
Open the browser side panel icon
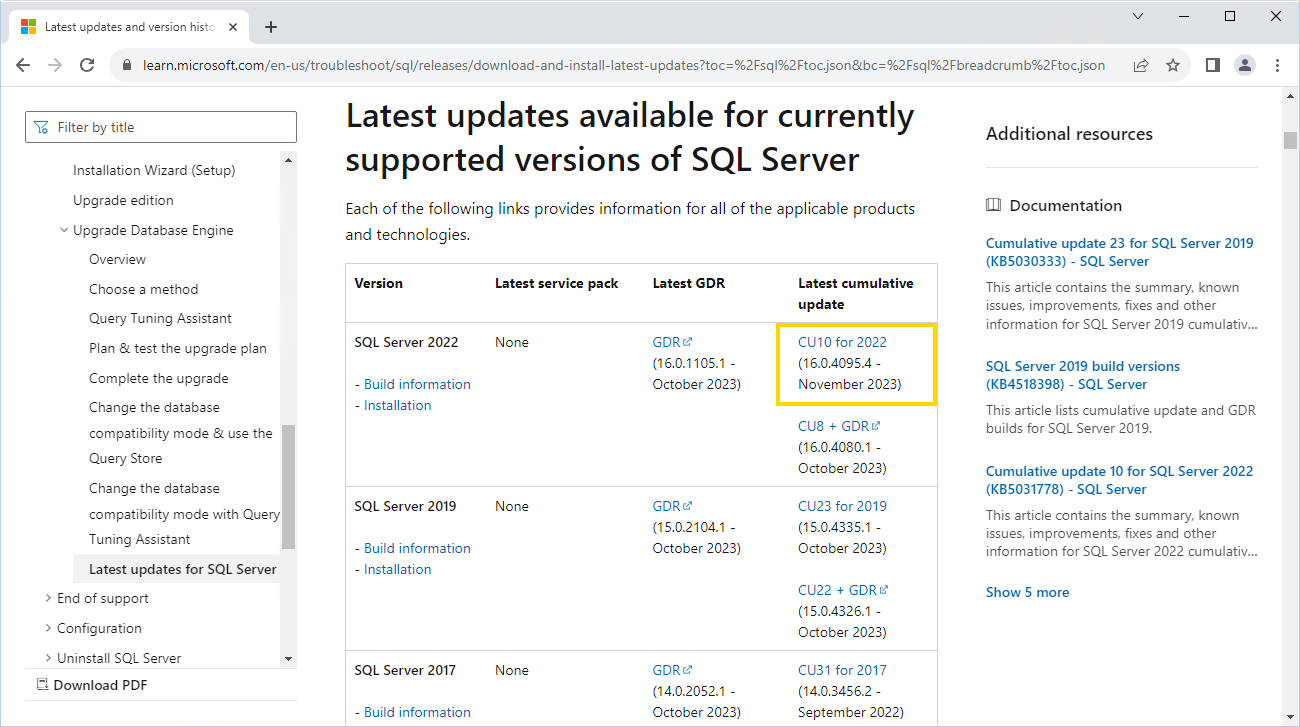[1212, 65]
